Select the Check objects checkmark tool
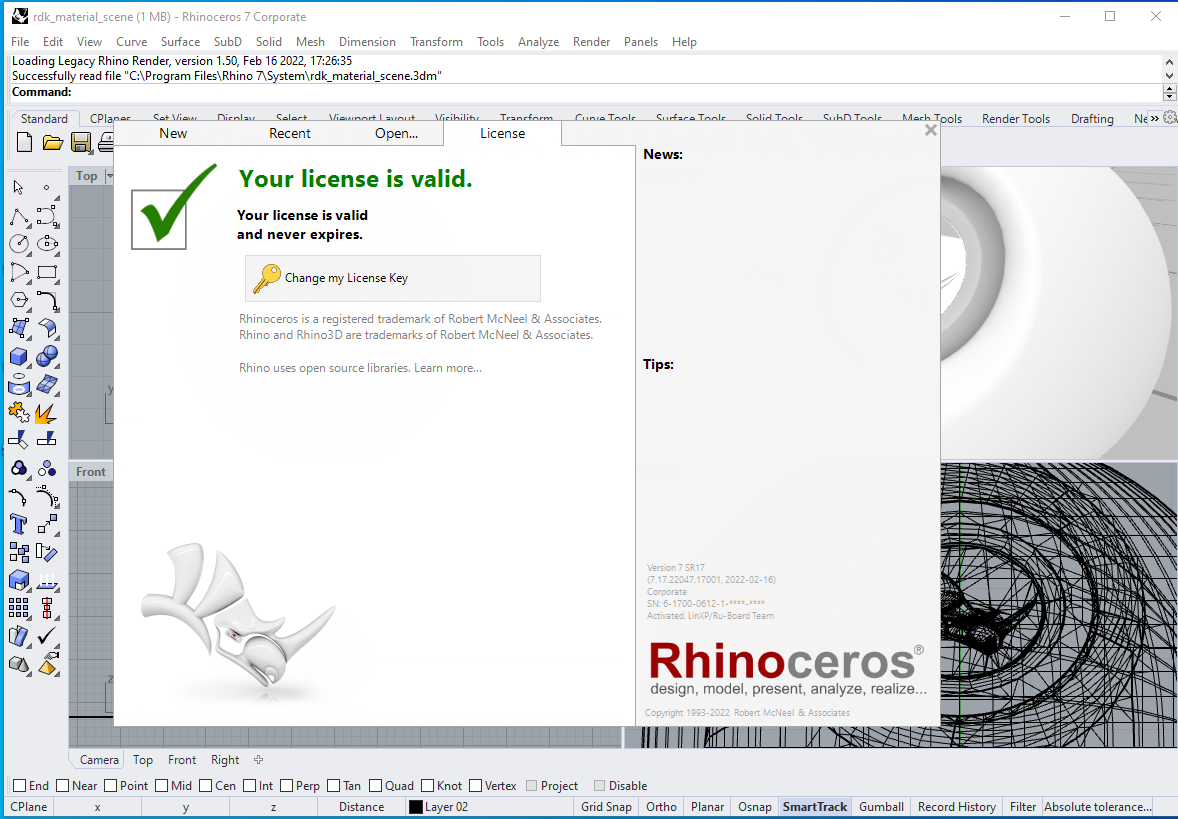Viewport: 1178px width, 819px height. click(x=47, y=636)
